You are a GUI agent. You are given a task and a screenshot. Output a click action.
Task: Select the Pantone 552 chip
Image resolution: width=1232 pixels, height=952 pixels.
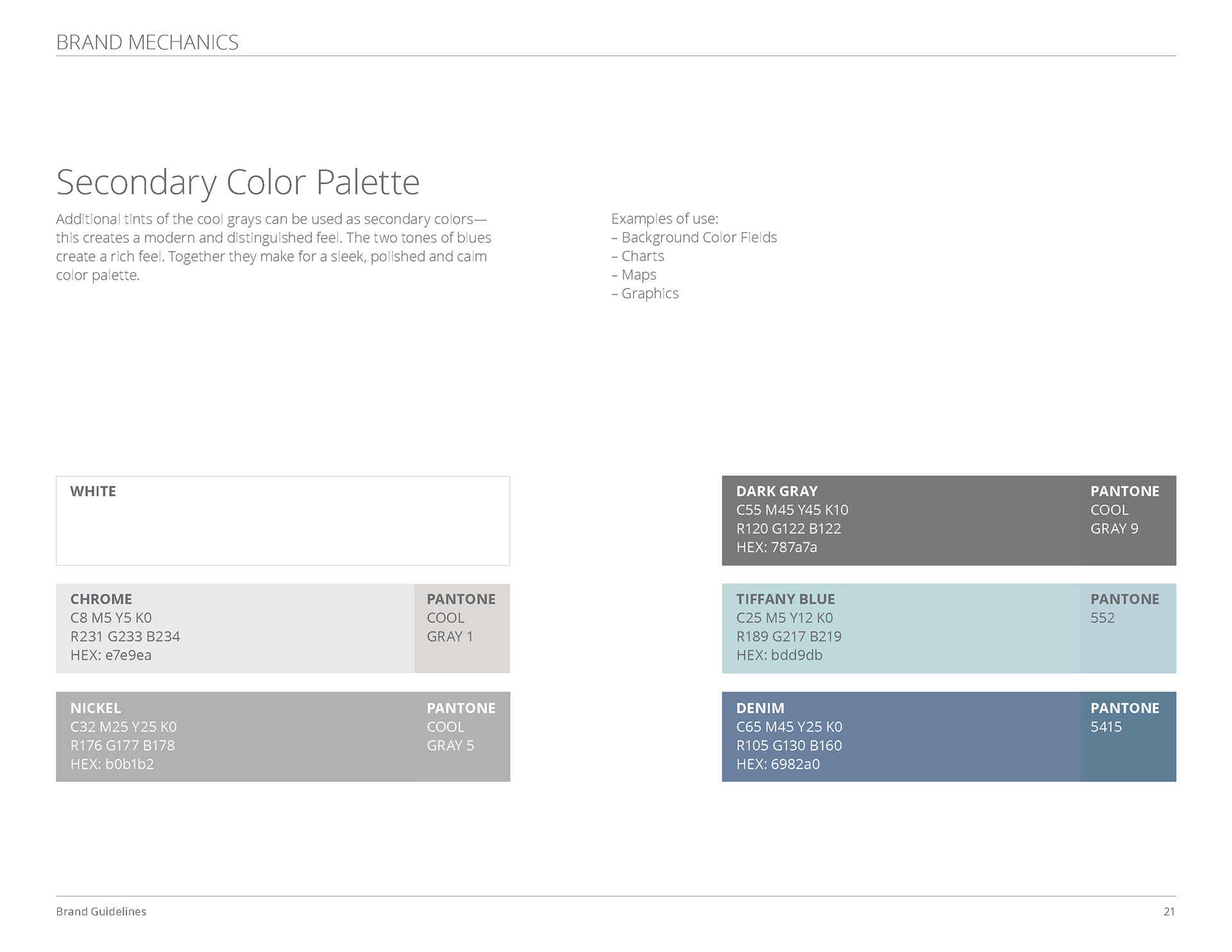click(x=1127, y=628)
